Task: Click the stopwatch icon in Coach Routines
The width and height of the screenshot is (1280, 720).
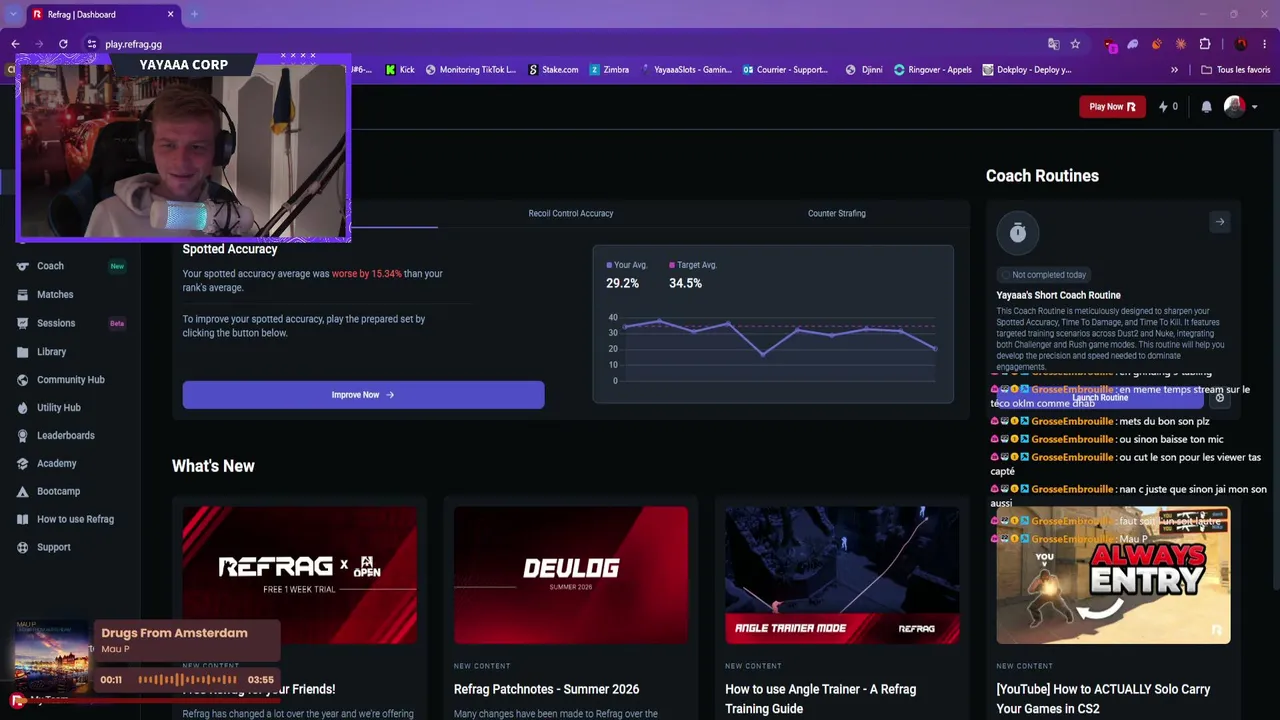Action: pos(1017,233)
